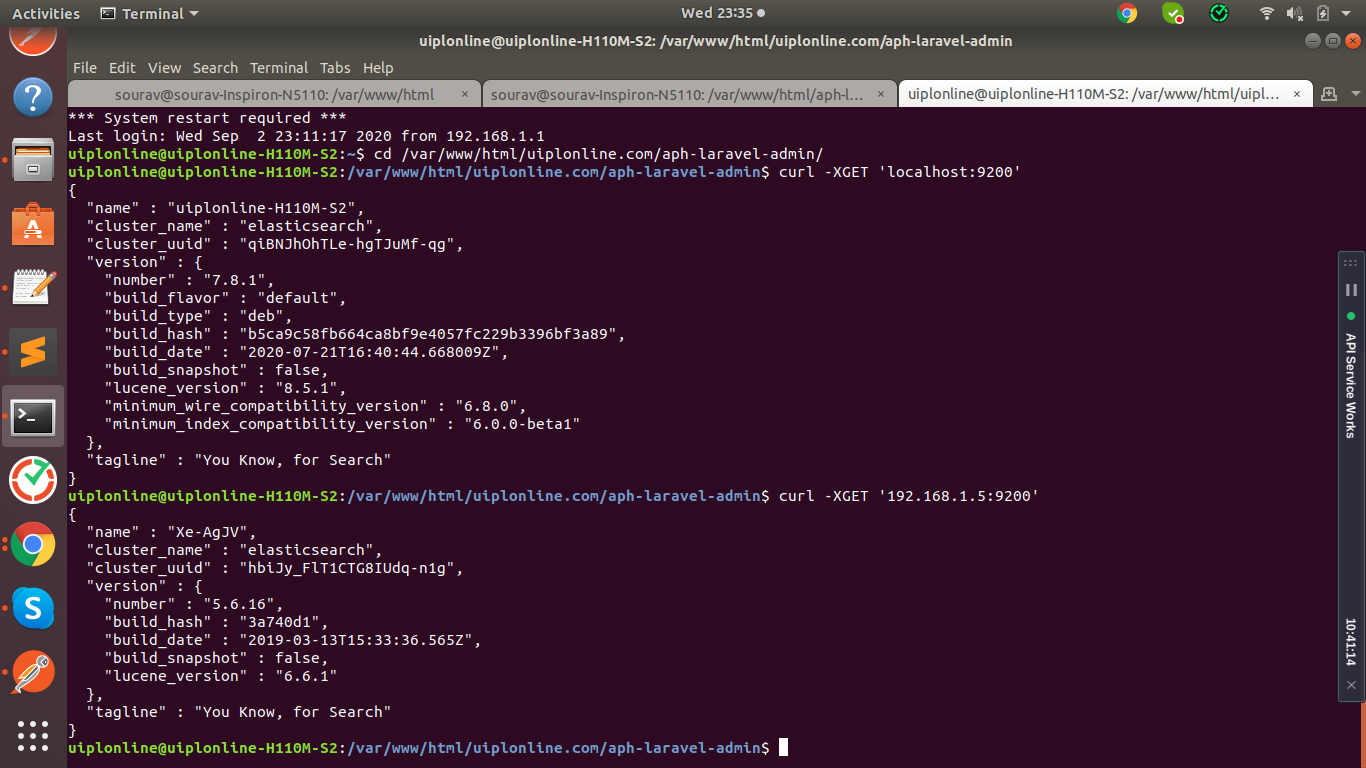Image resolution: width=1366 pixels, height=768 pixels.
Task: Close the API Service Works side widget
Action: pyautogui.click(x=1351, y=686)
